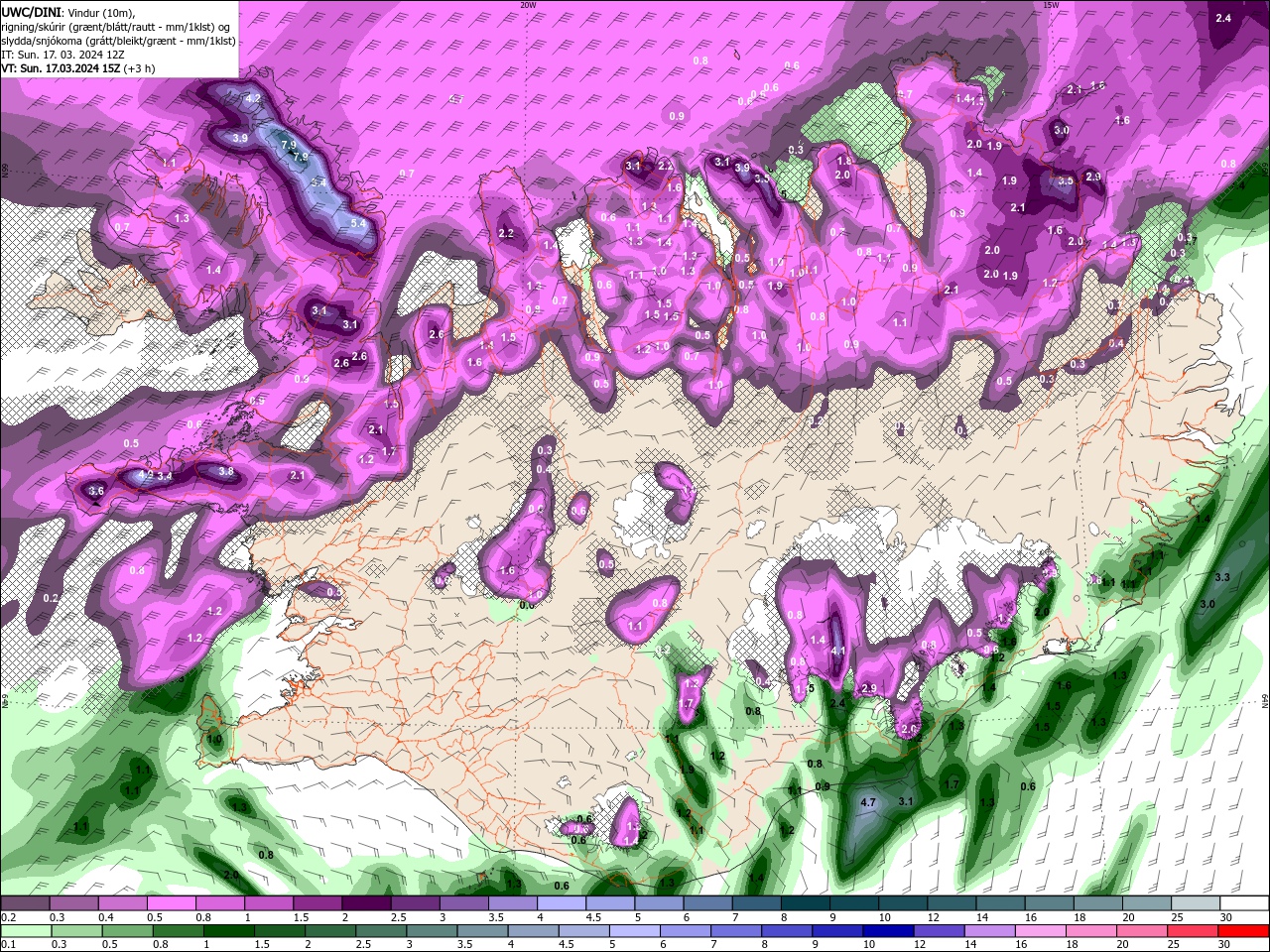Image resolution: width=1270 pixels, height=952 pixels.
Task: Click the '15W' longitude label at the top
Action: pyautogui.click(x=1051, y=5)
